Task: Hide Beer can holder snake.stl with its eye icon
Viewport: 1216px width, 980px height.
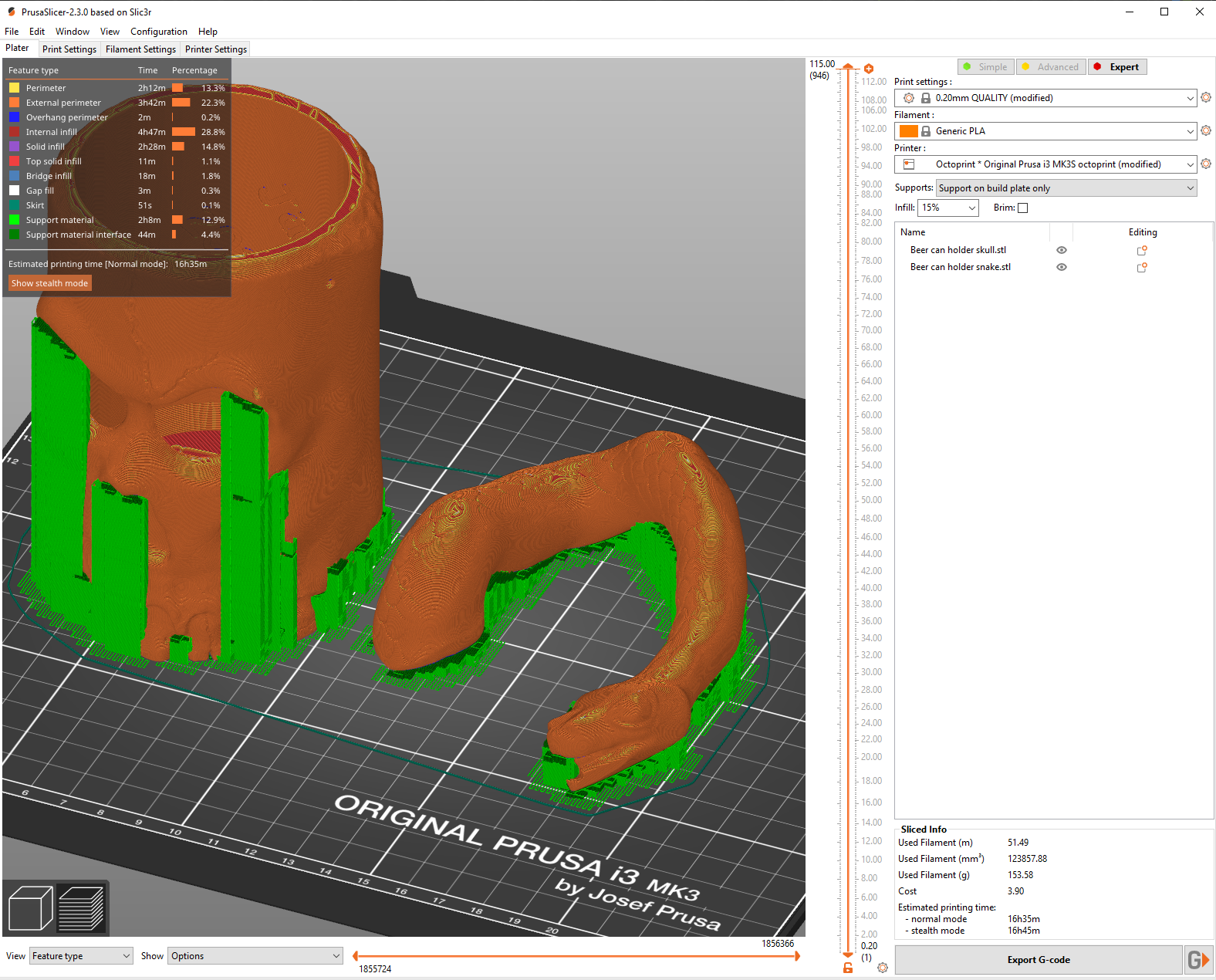Action: pos(1062,267)
